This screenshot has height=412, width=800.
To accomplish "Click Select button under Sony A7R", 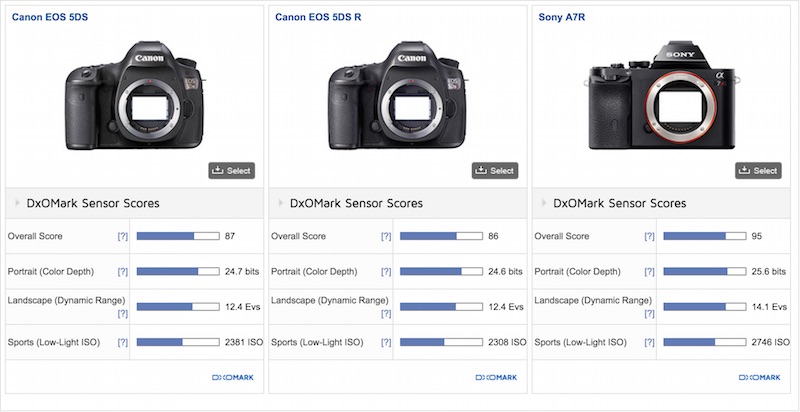I will pos(758,171).
